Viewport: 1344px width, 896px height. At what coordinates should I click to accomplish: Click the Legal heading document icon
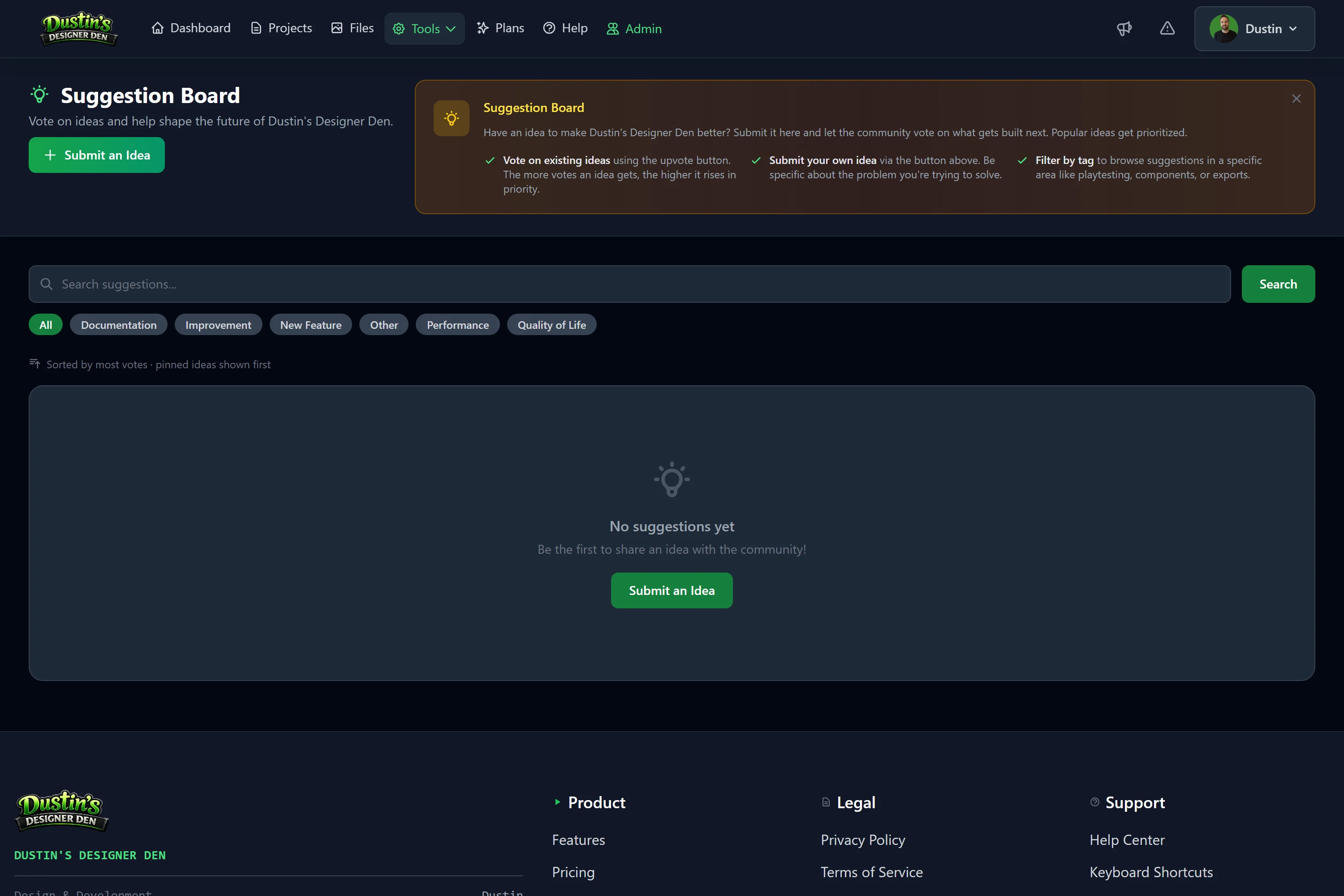pos(826,802)
